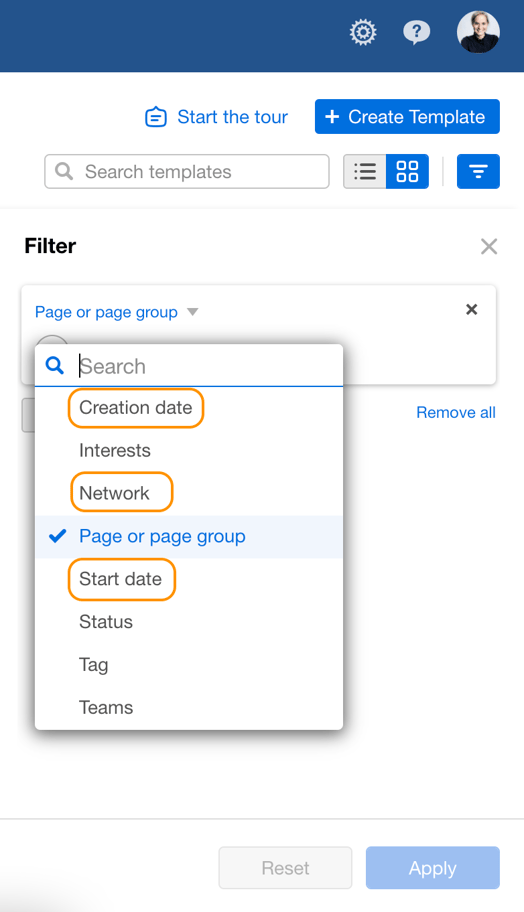Open the user profile avatar
The image size is (524, 912).
478,32
